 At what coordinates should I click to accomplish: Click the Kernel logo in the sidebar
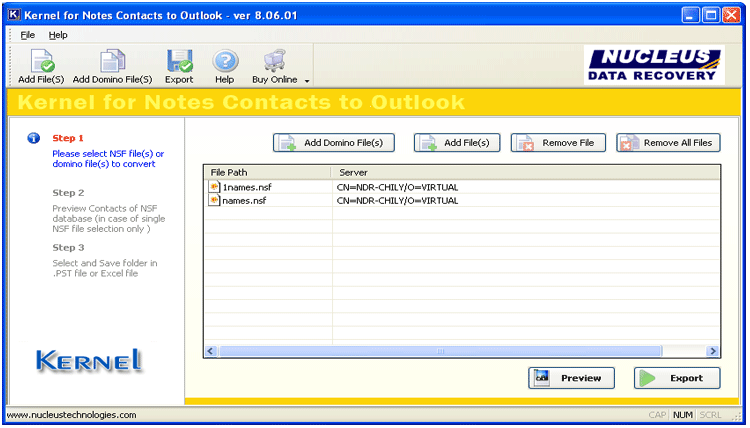88,361
